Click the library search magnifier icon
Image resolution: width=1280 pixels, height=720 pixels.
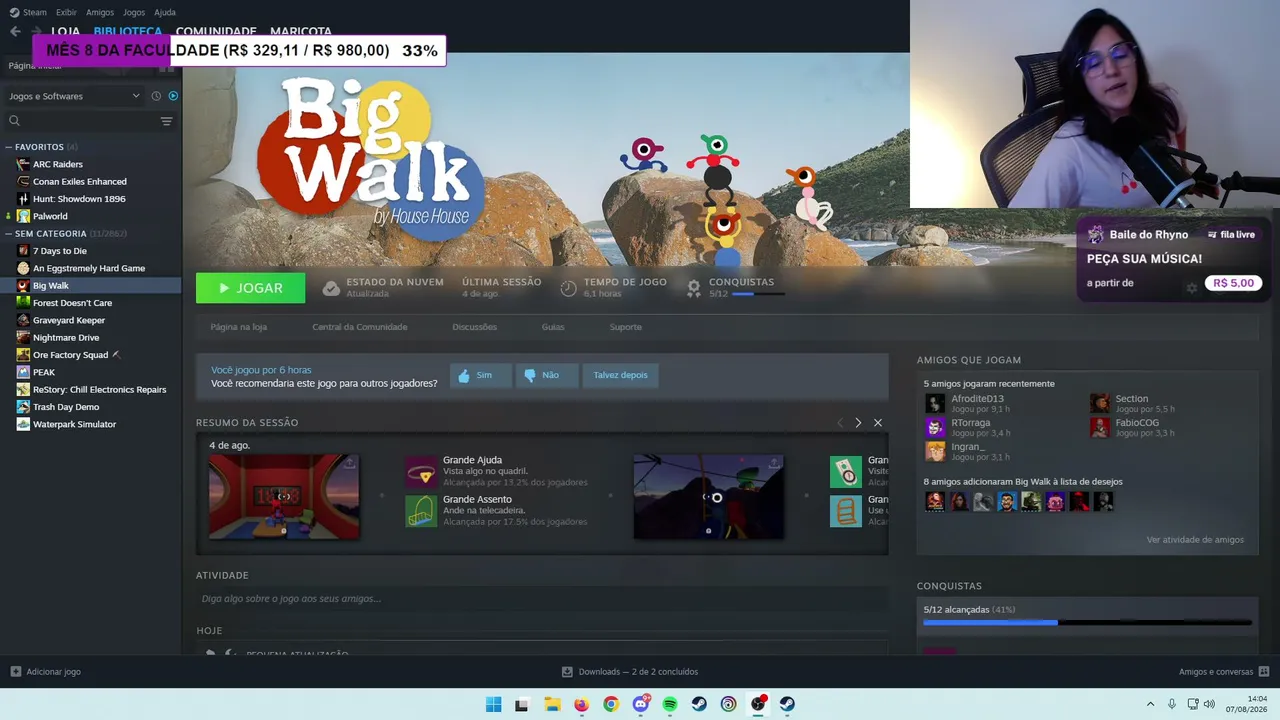coord(14,121)
